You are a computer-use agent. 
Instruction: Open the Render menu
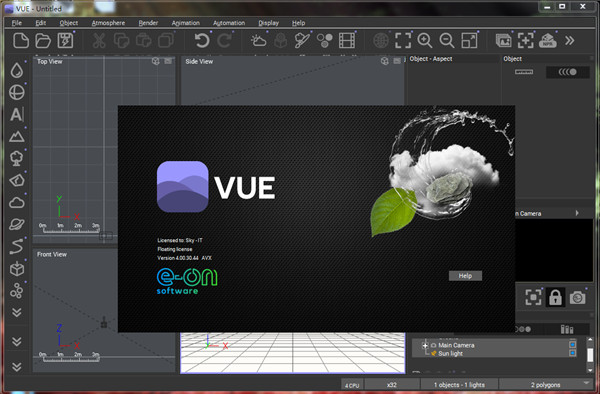(x=148, y=23)
